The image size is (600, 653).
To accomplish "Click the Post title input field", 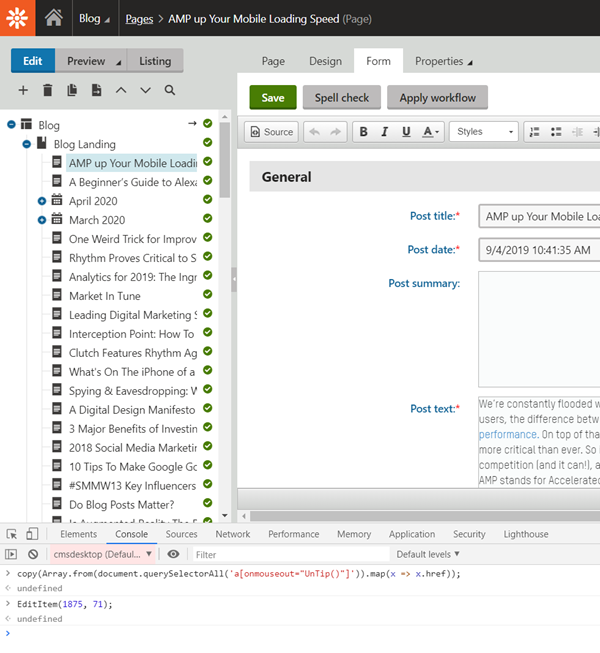I will click(x=539, y=216).
